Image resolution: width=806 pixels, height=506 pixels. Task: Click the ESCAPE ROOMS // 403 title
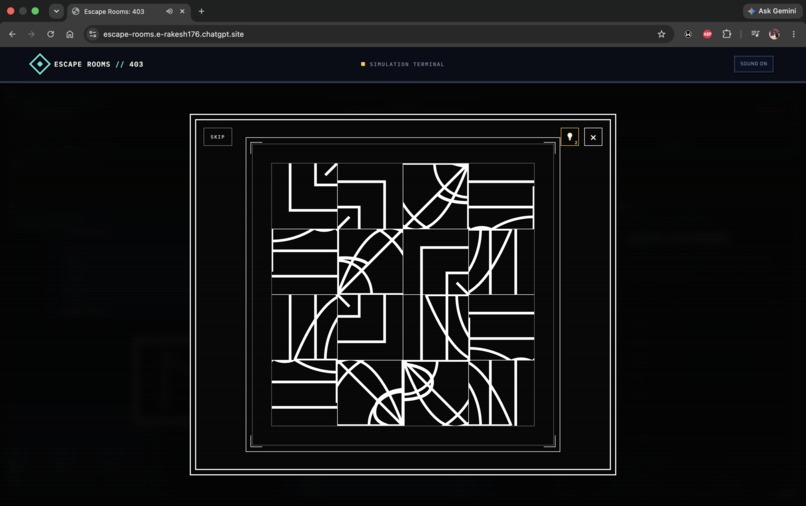(99, 64)
